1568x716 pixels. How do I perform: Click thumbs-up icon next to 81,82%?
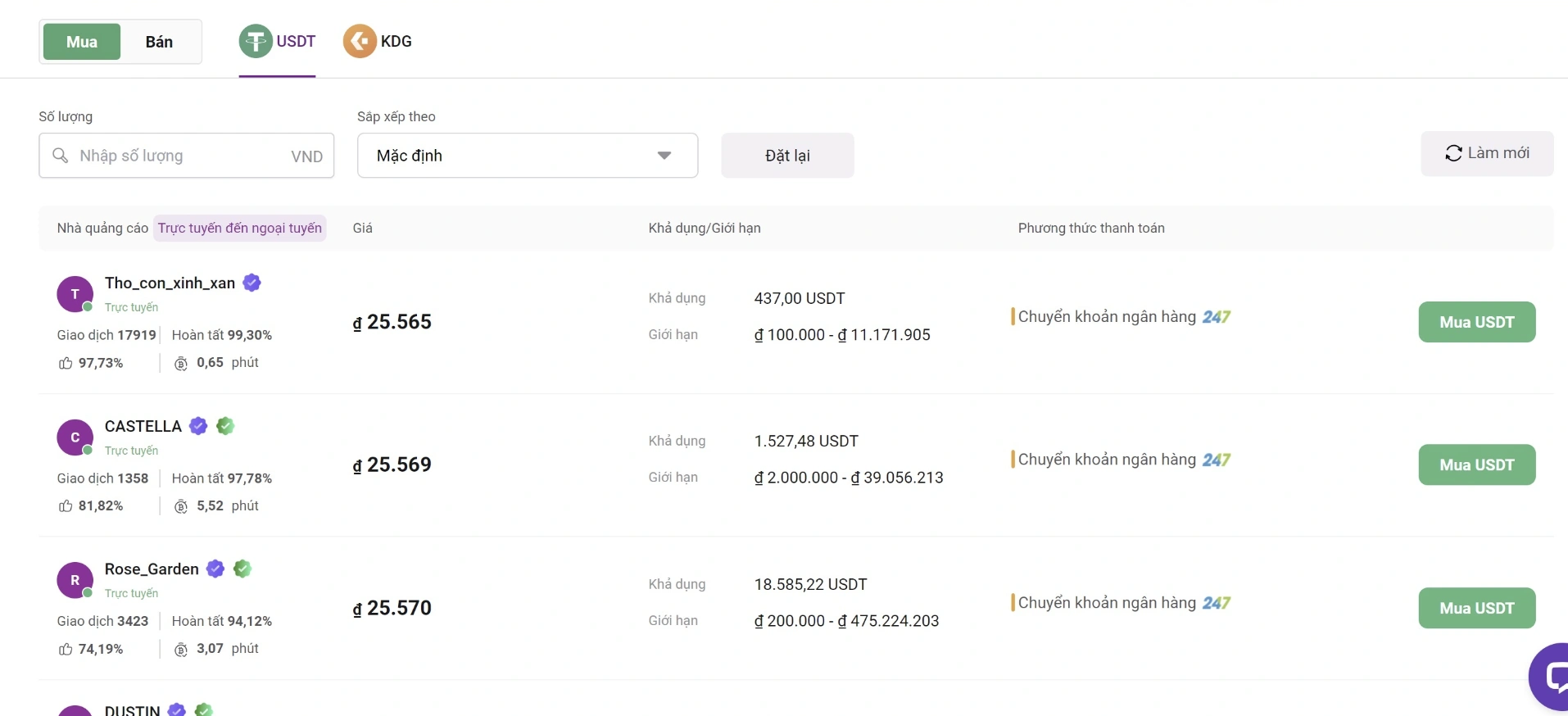(x=66, y=506)
